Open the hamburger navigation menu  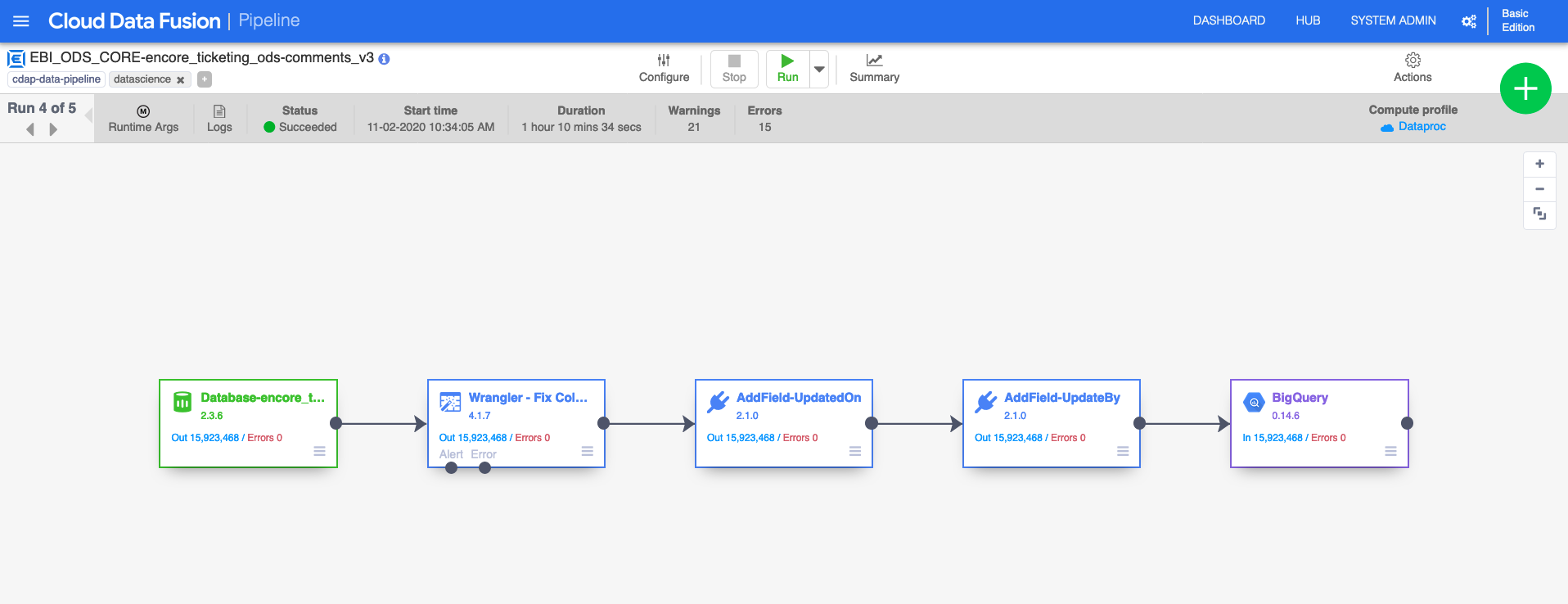pos(21,21)
